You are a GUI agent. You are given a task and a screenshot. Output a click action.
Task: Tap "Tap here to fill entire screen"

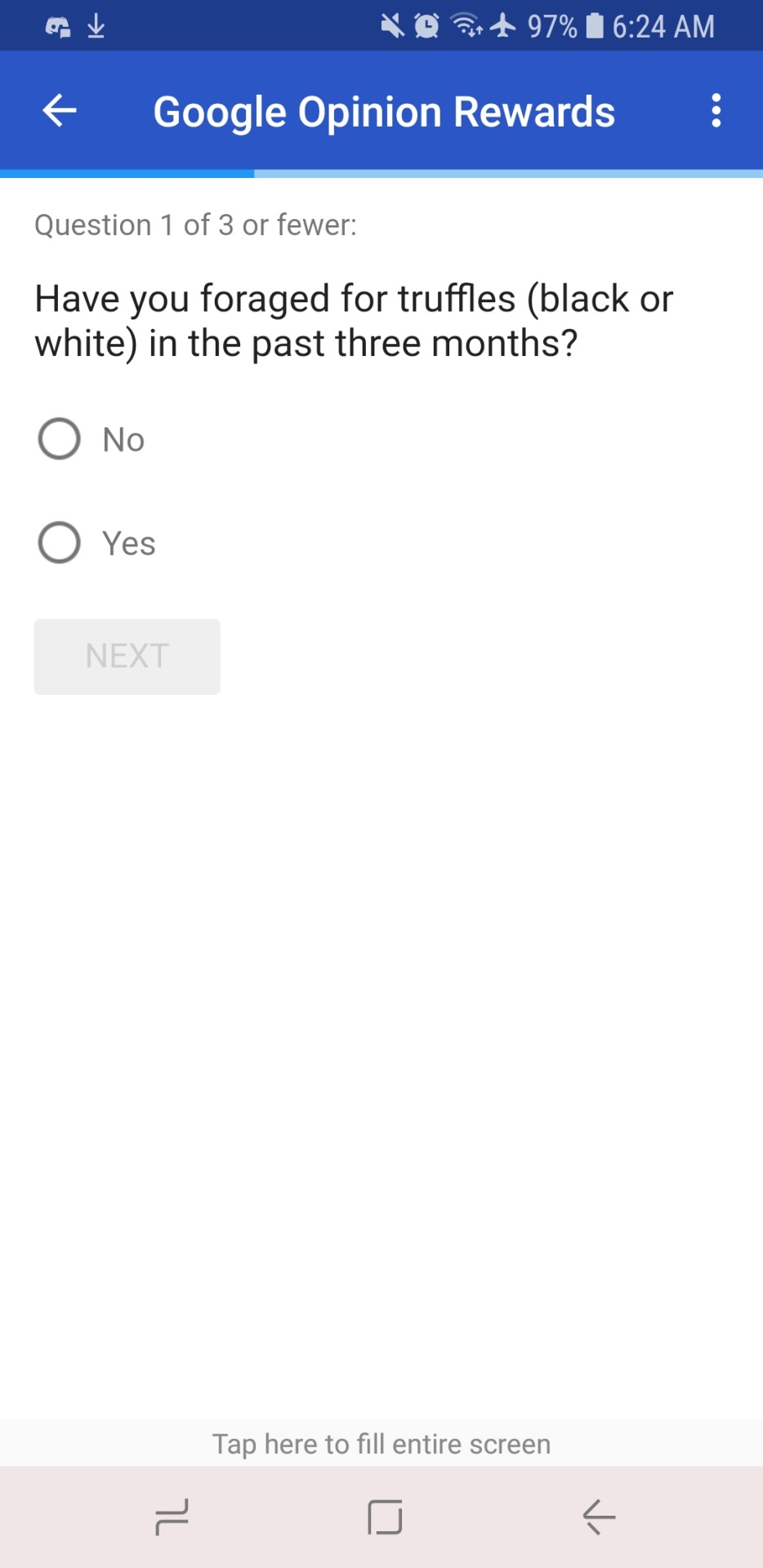point(381,1444)
